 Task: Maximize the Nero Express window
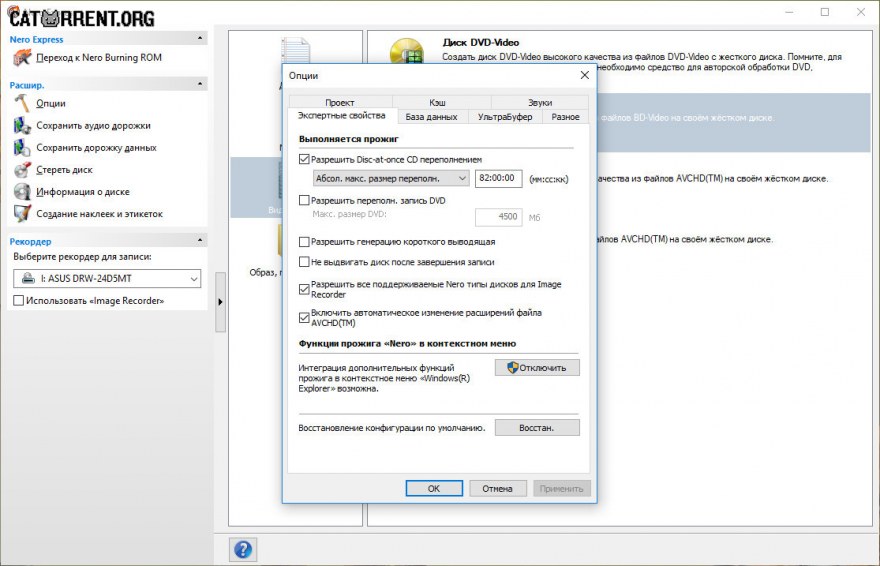(824, 12)
